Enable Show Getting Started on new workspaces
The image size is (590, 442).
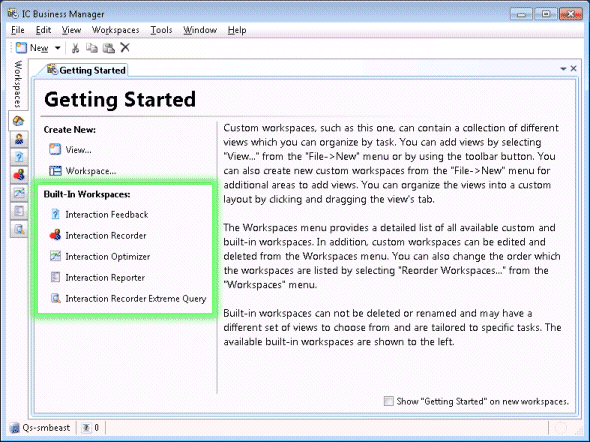point(388,401)
